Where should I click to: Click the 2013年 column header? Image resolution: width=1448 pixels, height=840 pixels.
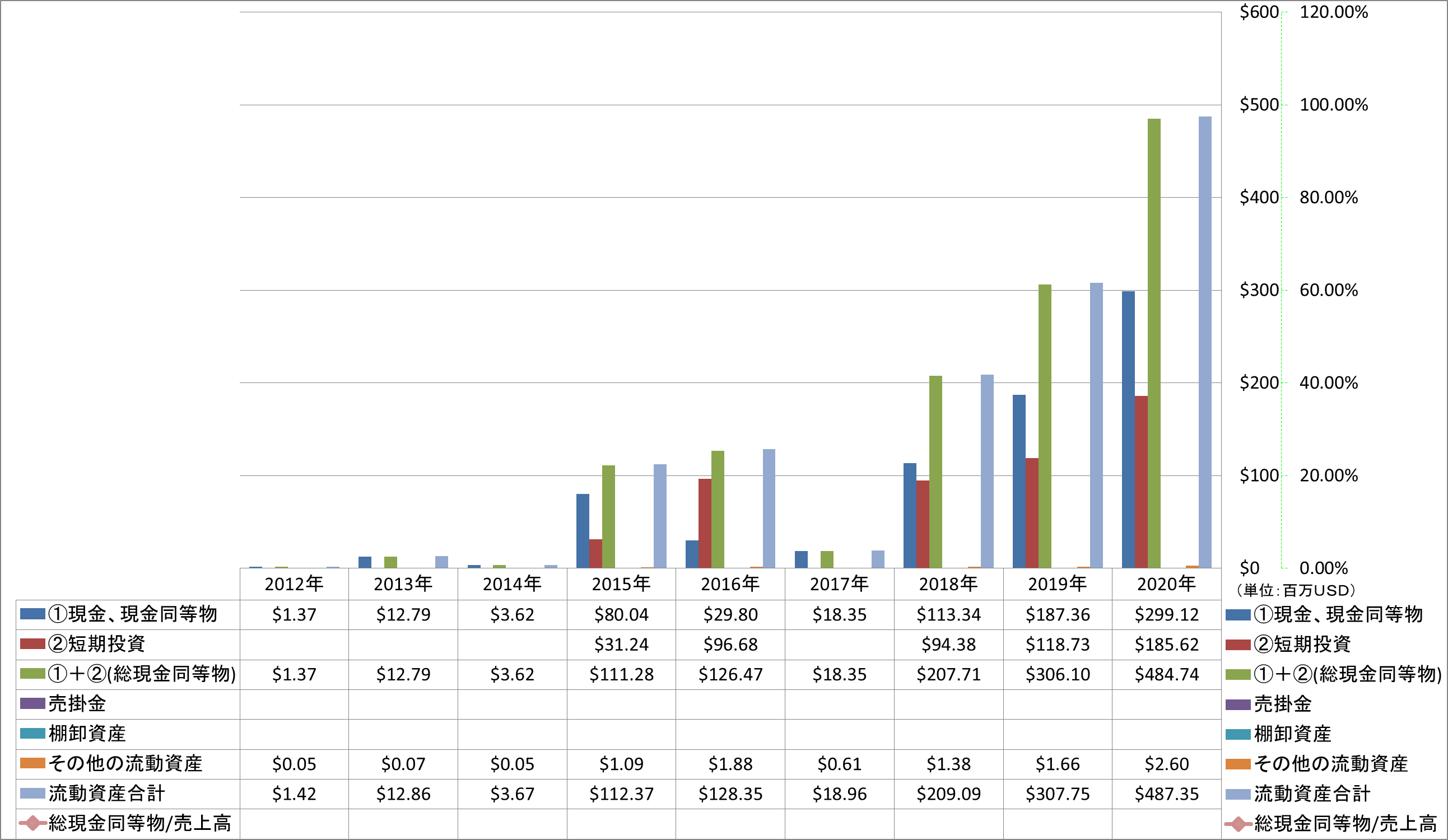tap(403, 584)
